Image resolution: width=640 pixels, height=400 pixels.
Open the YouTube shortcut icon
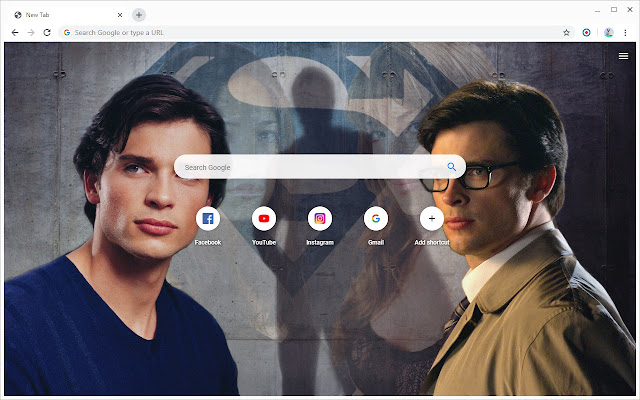tap(264, 219)
